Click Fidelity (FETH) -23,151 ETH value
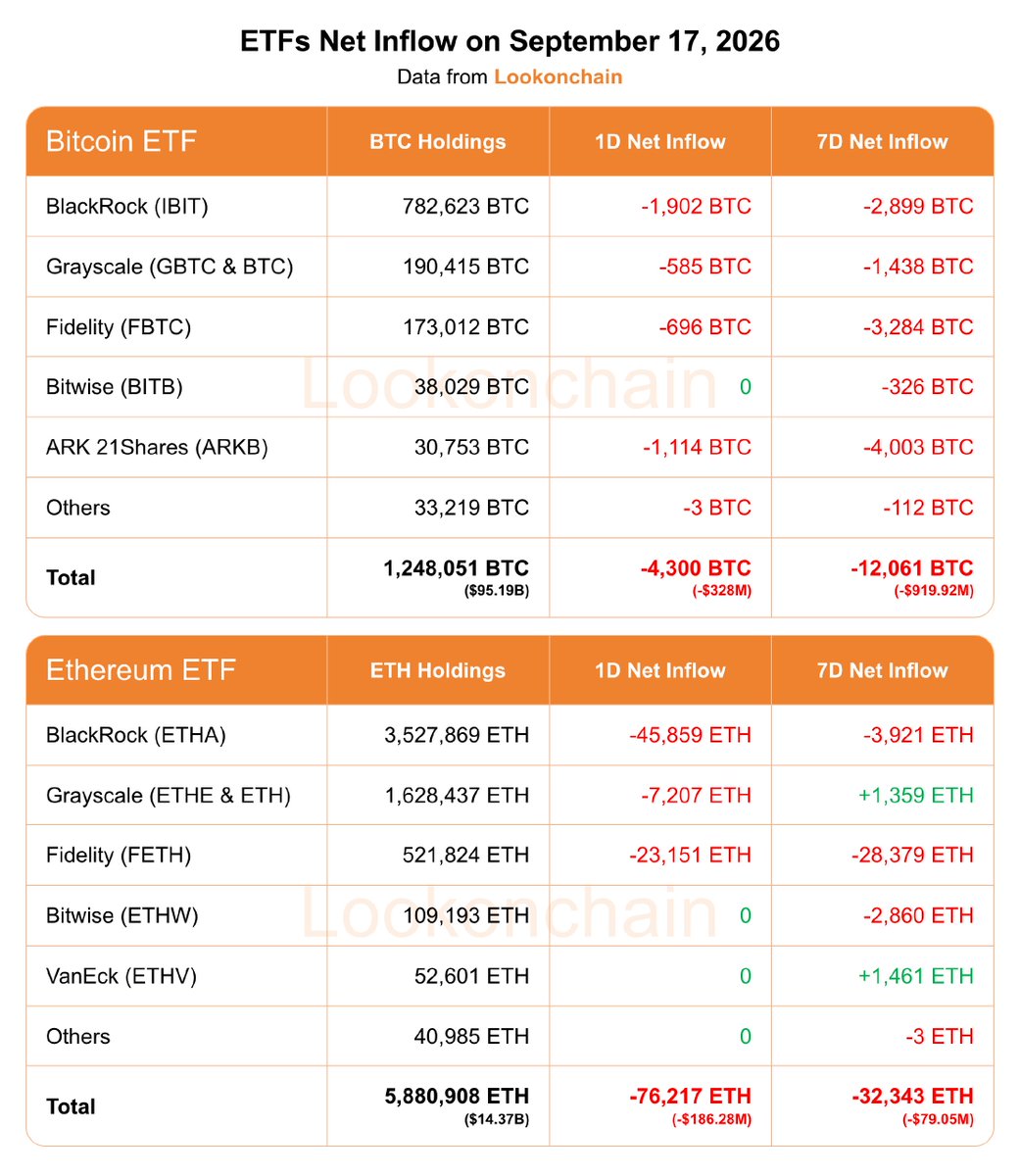Viewport: 1020px width, 1176px height. [691, 856]
